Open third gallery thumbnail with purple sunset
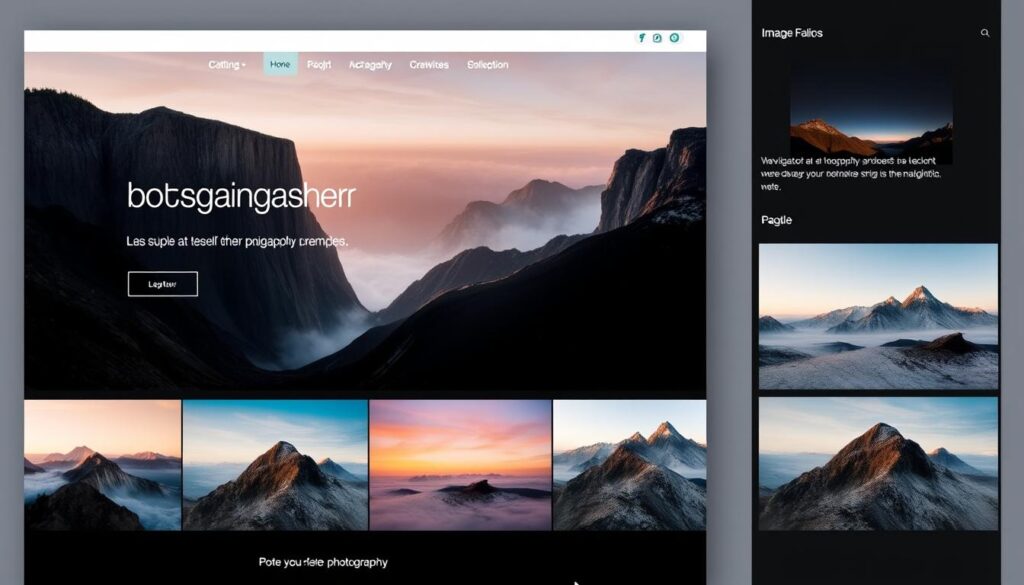The width and height of the screenshot is (1024, 585). click(x=461, y=465)
